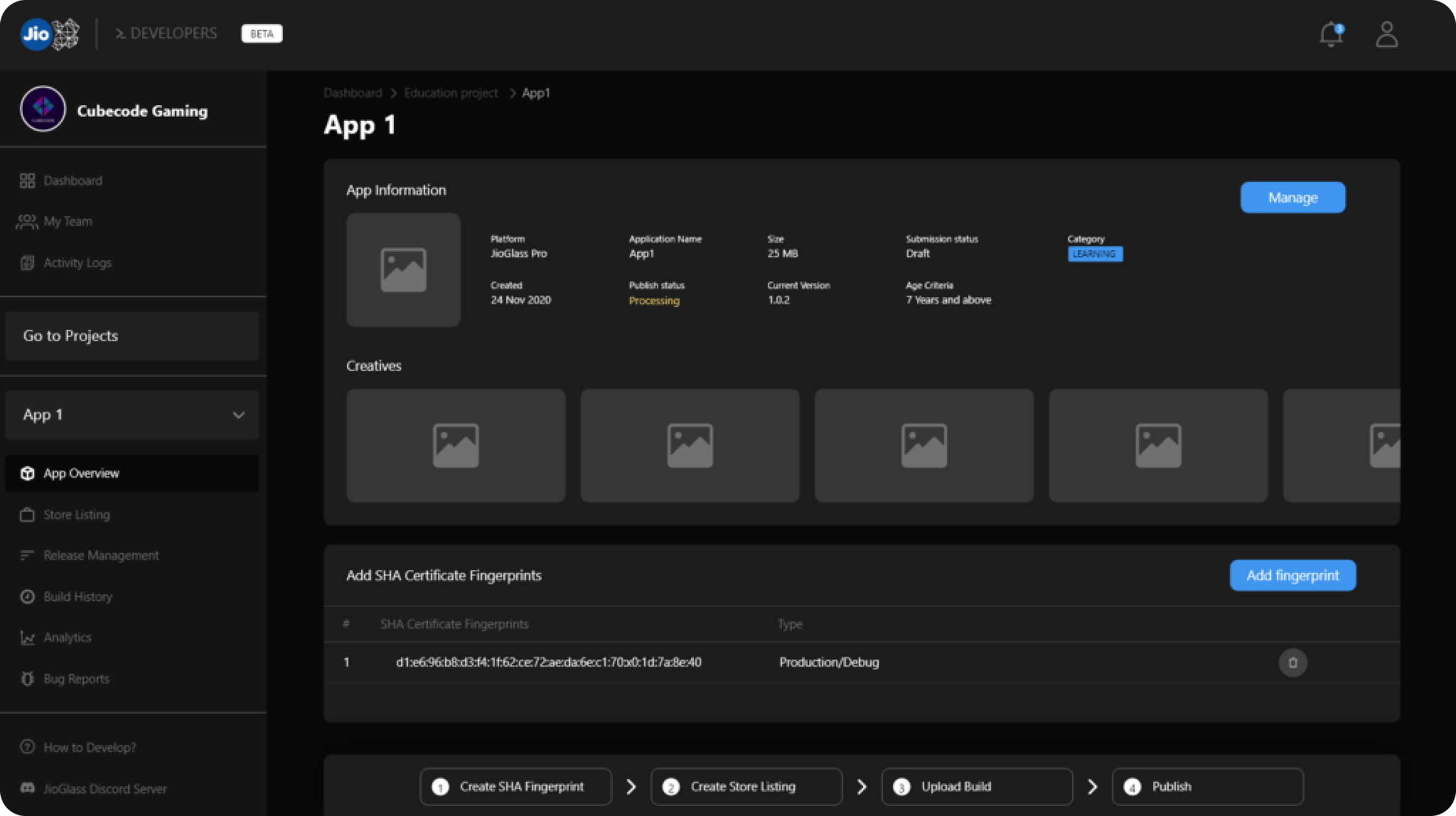Open the How to Develop? link

click(90, 747)
